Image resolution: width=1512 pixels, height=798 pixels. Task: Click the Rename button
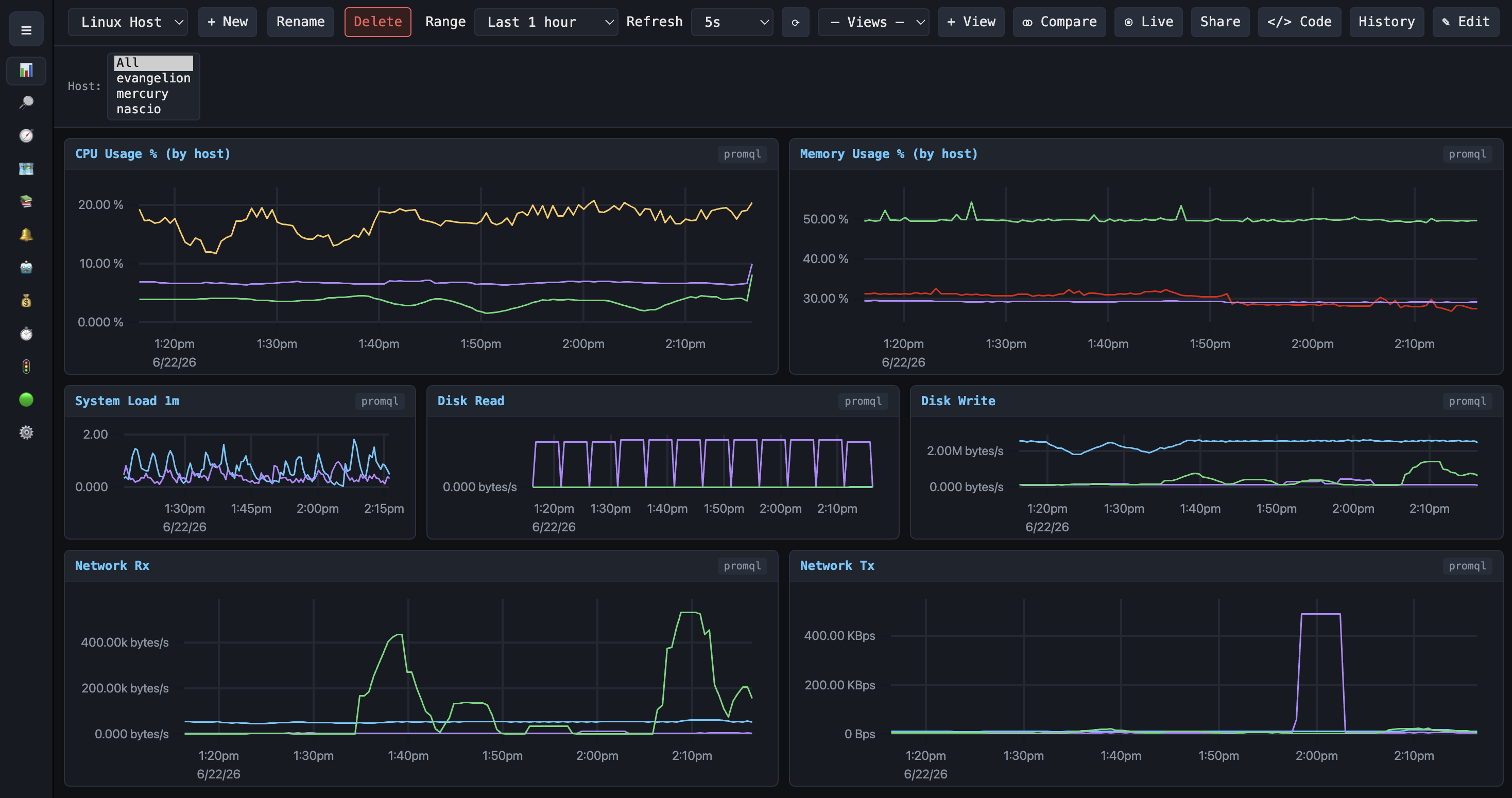pyautogui.click(x=301, y=22)
